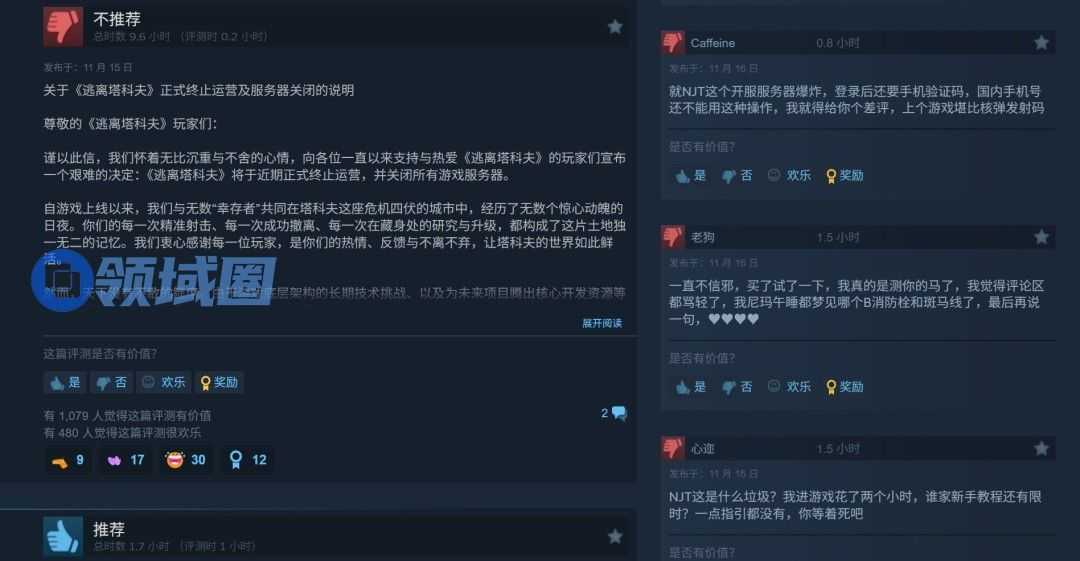
Task: Click the star icon on the 不推荐 review header
Action: coord(614,27)
